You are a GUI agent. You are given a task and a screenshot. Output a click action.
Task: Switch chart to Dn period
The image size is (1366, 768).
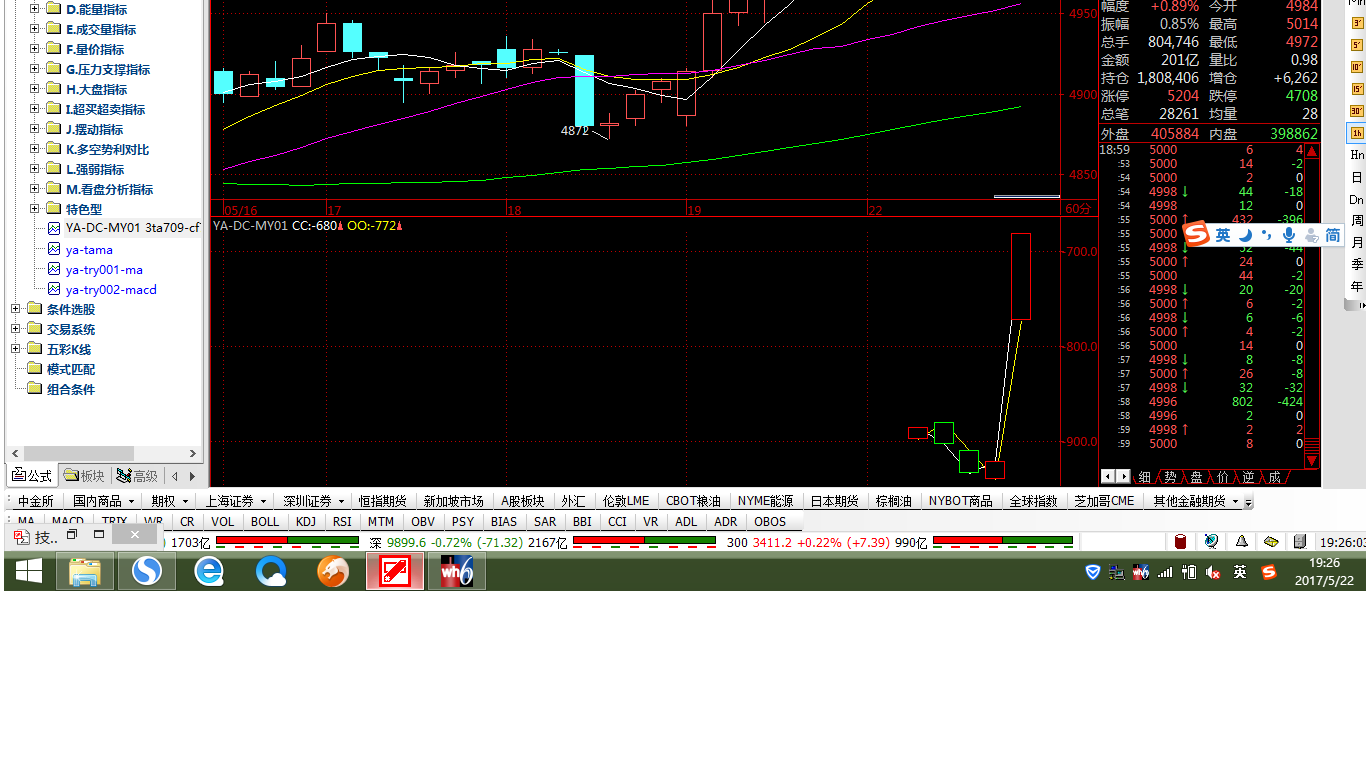[x=1357, y=199]
